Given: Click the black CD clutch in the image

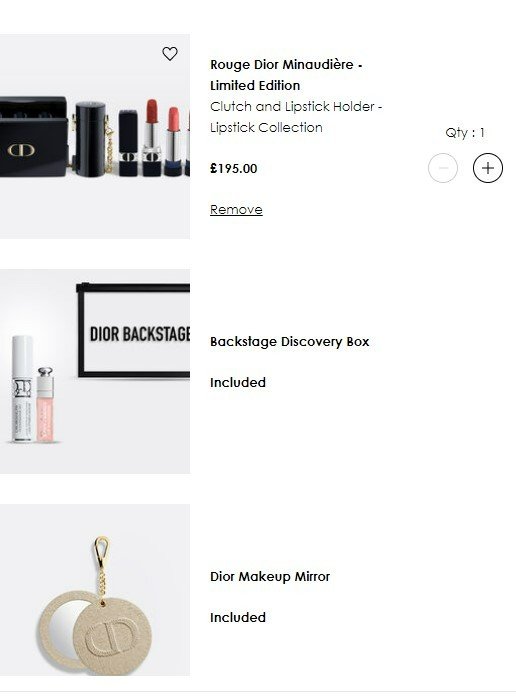Looking at the screenshot, I should [33, 136].
